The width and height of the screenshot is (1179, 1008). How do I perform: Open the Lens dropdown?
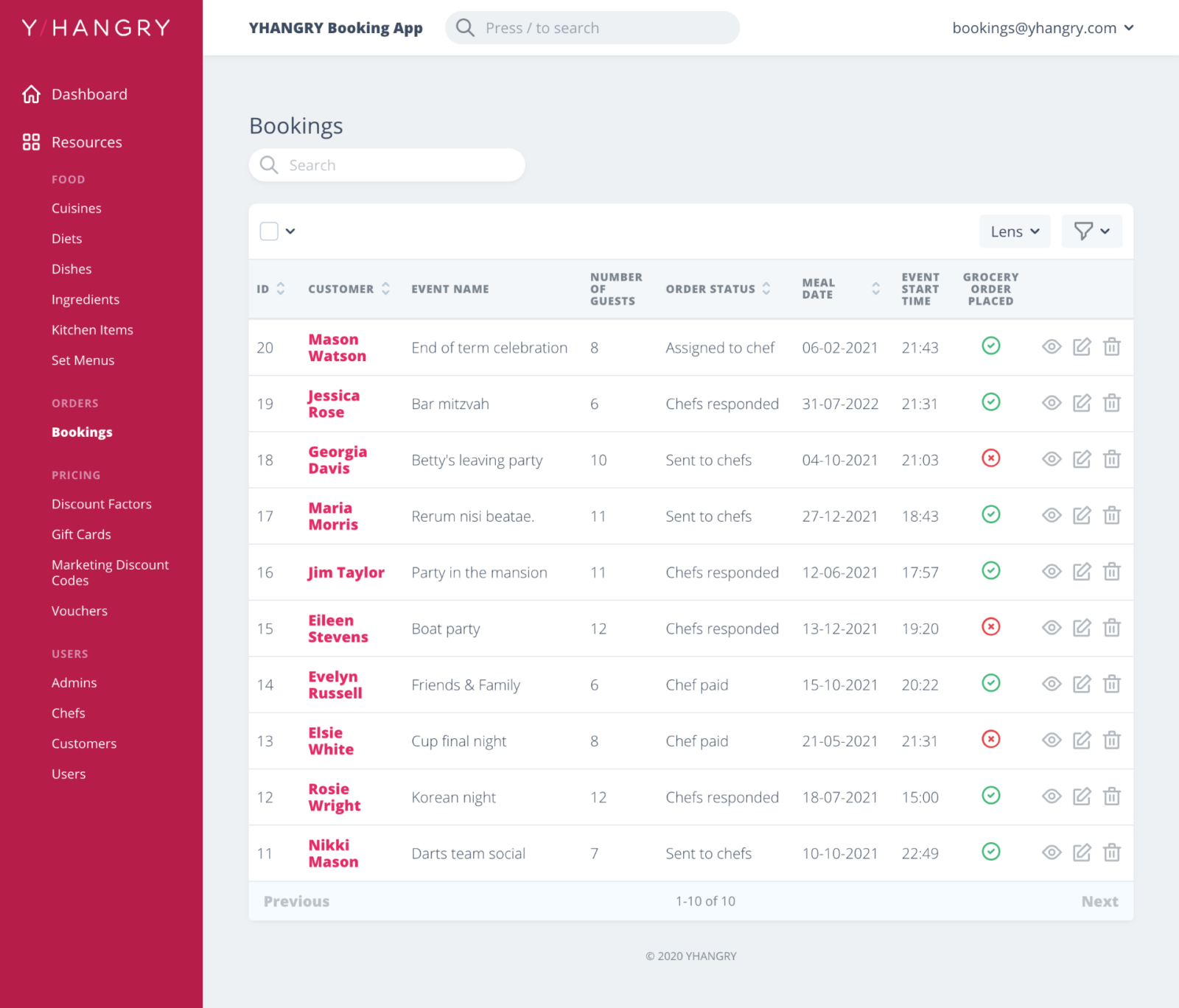point(1014,231)
